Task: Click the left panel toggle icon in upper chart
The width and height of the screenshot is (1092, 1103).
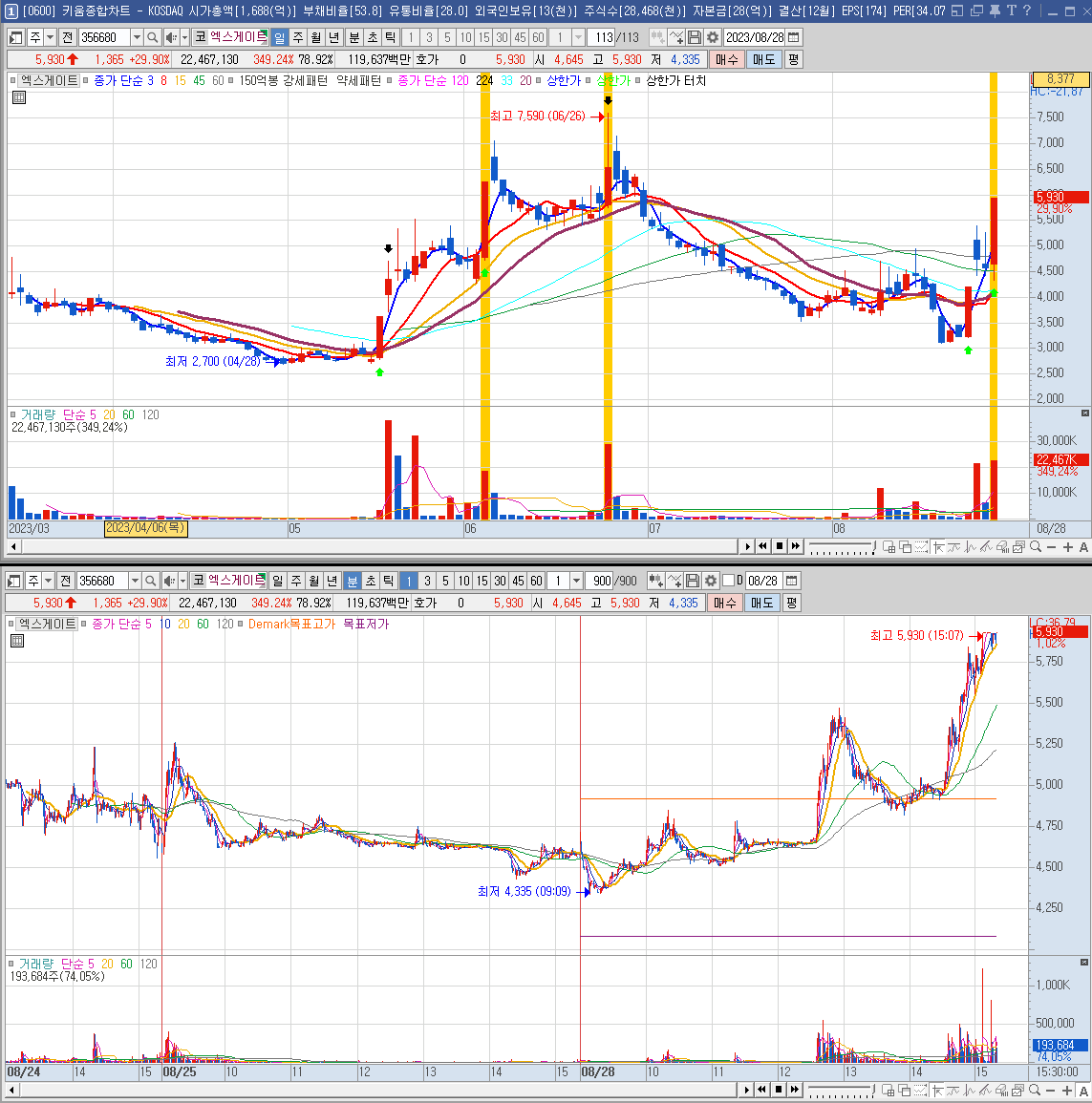Action: (15, 37)
